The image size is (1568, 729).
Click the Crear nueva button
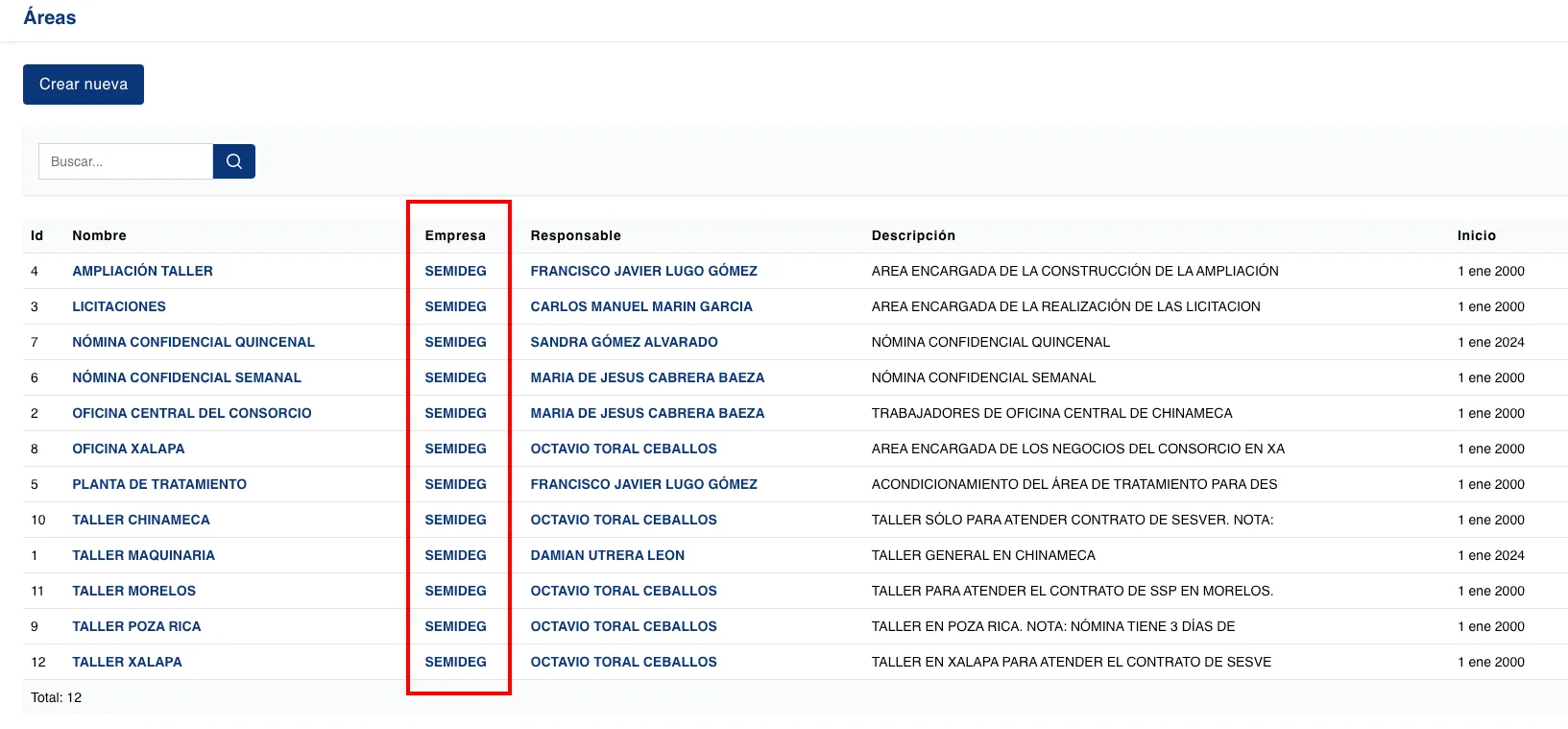click(x=84, y=85)
